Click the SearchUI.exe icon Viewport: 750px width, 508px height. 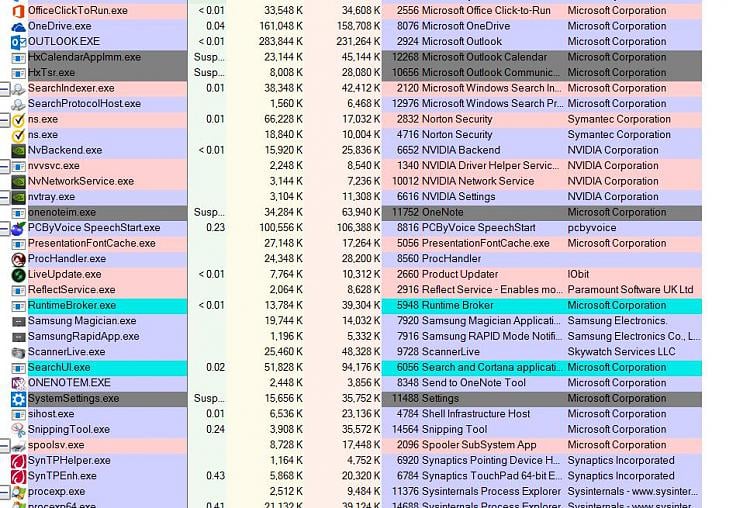(18, 368)
